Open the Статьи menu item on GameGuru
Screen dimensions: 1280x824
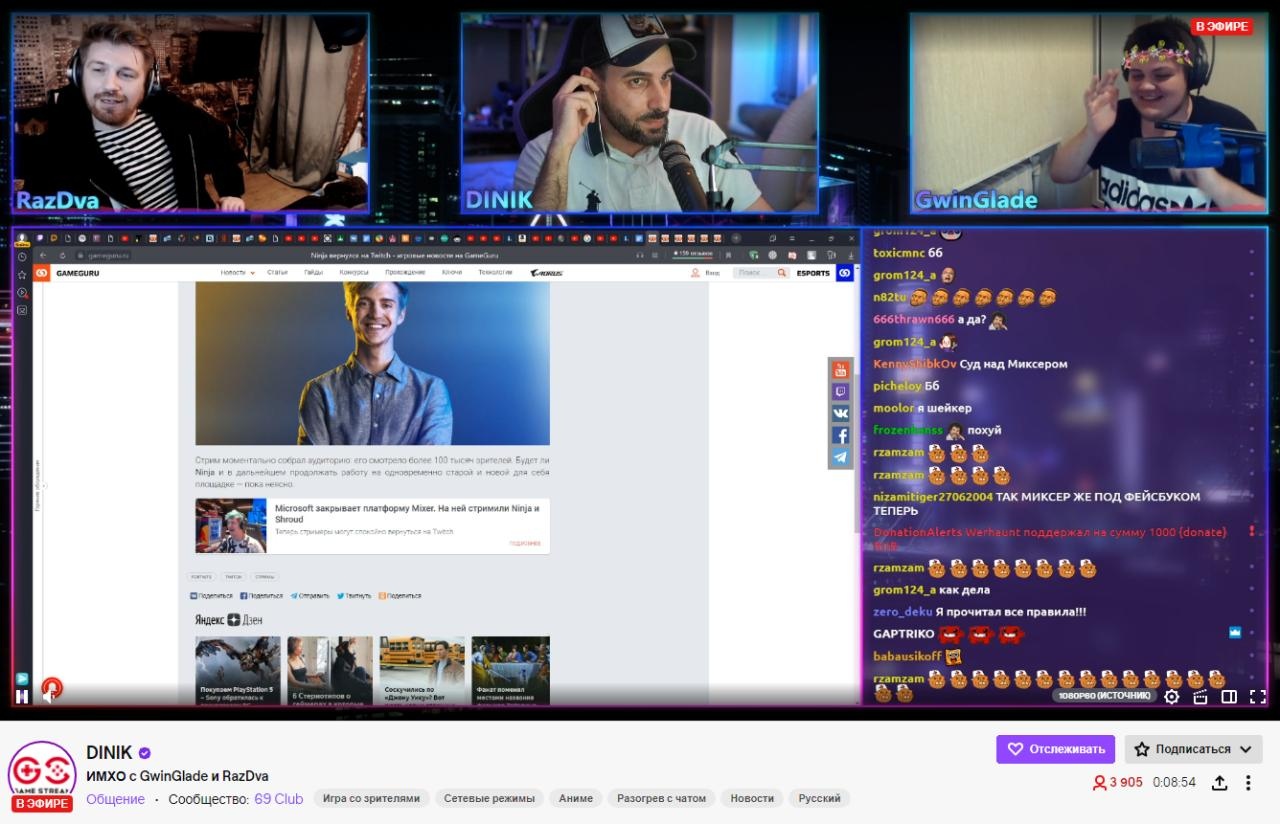coord(277,272)
